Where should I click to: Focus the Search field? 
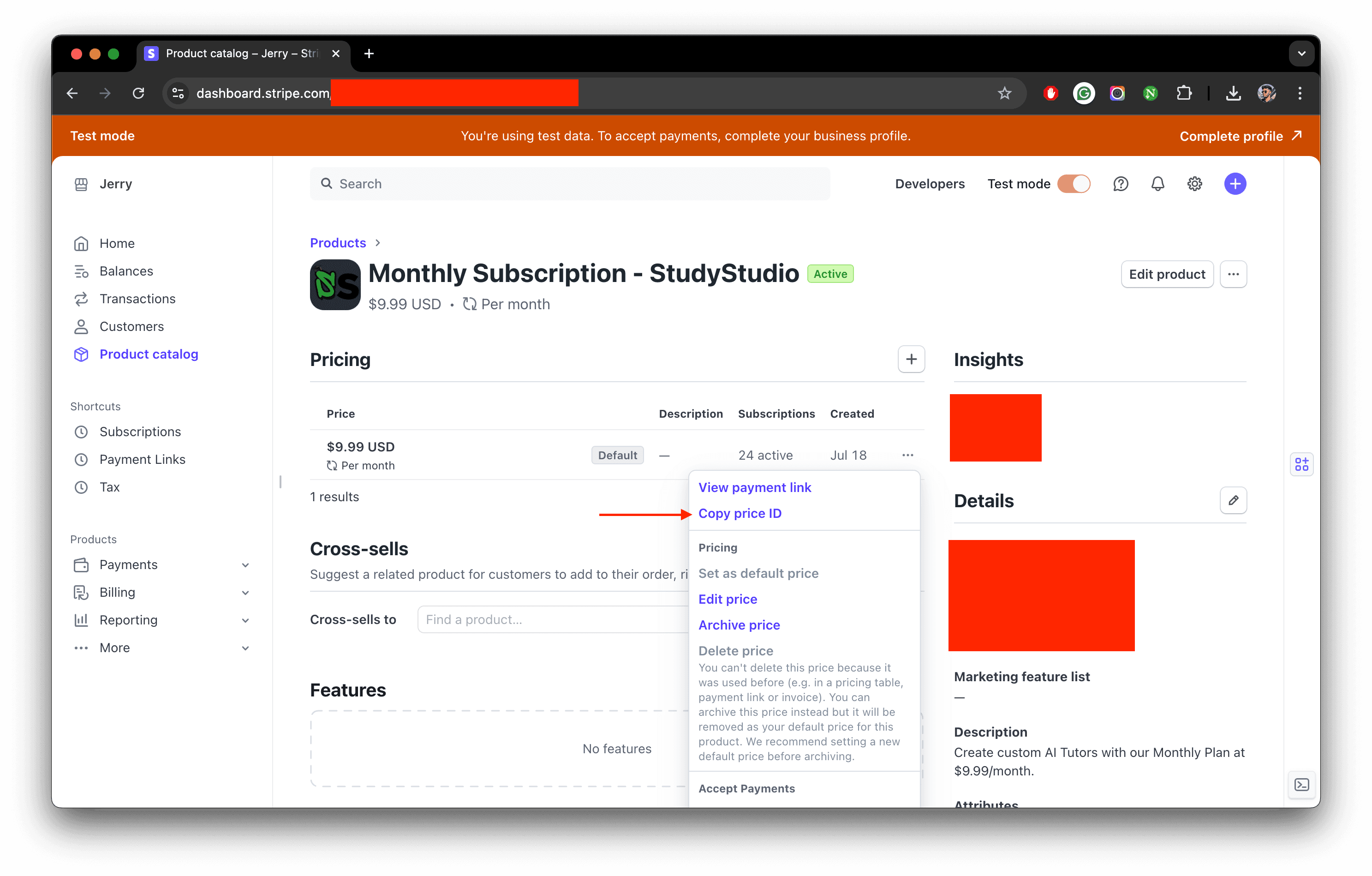[x=570, y=184]
